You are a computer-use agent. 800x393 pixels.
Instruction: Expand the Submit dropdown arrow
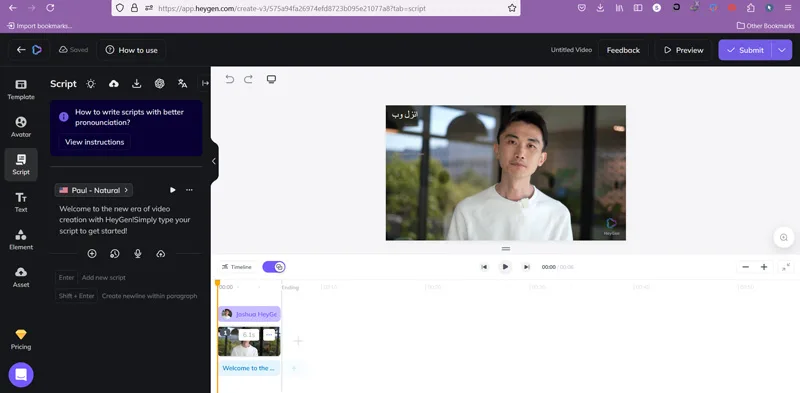(x=782, y=50)
